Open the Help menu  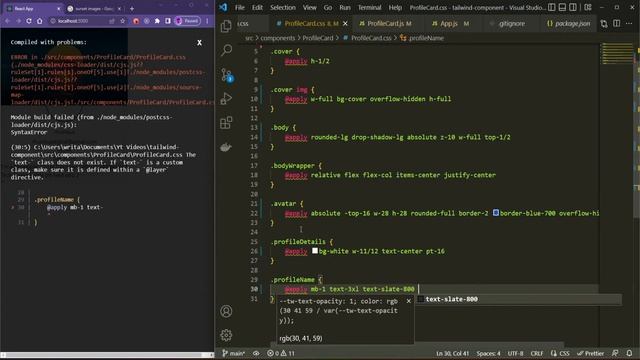click(395, 7)
